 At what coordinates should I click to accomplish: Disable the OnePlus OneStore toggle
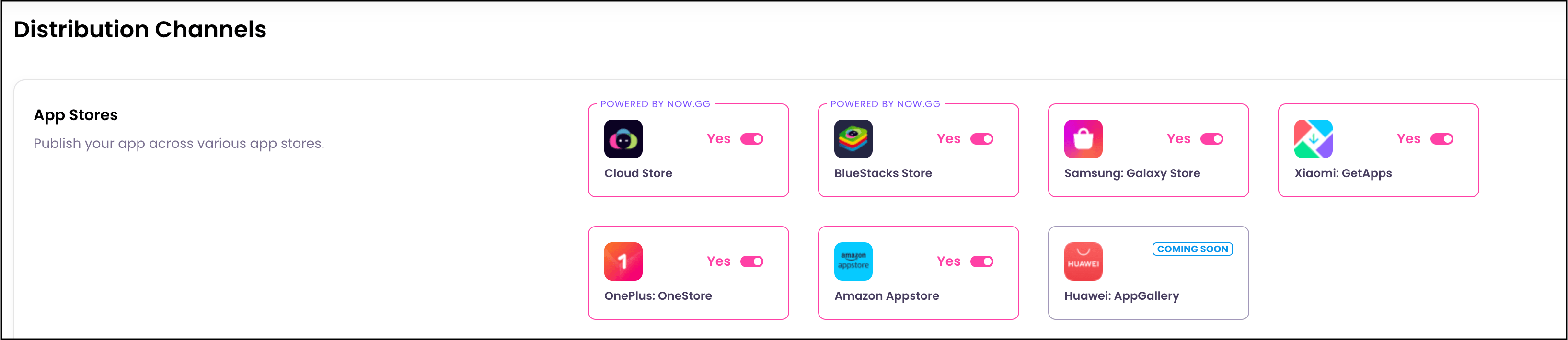tap(752, 261)
